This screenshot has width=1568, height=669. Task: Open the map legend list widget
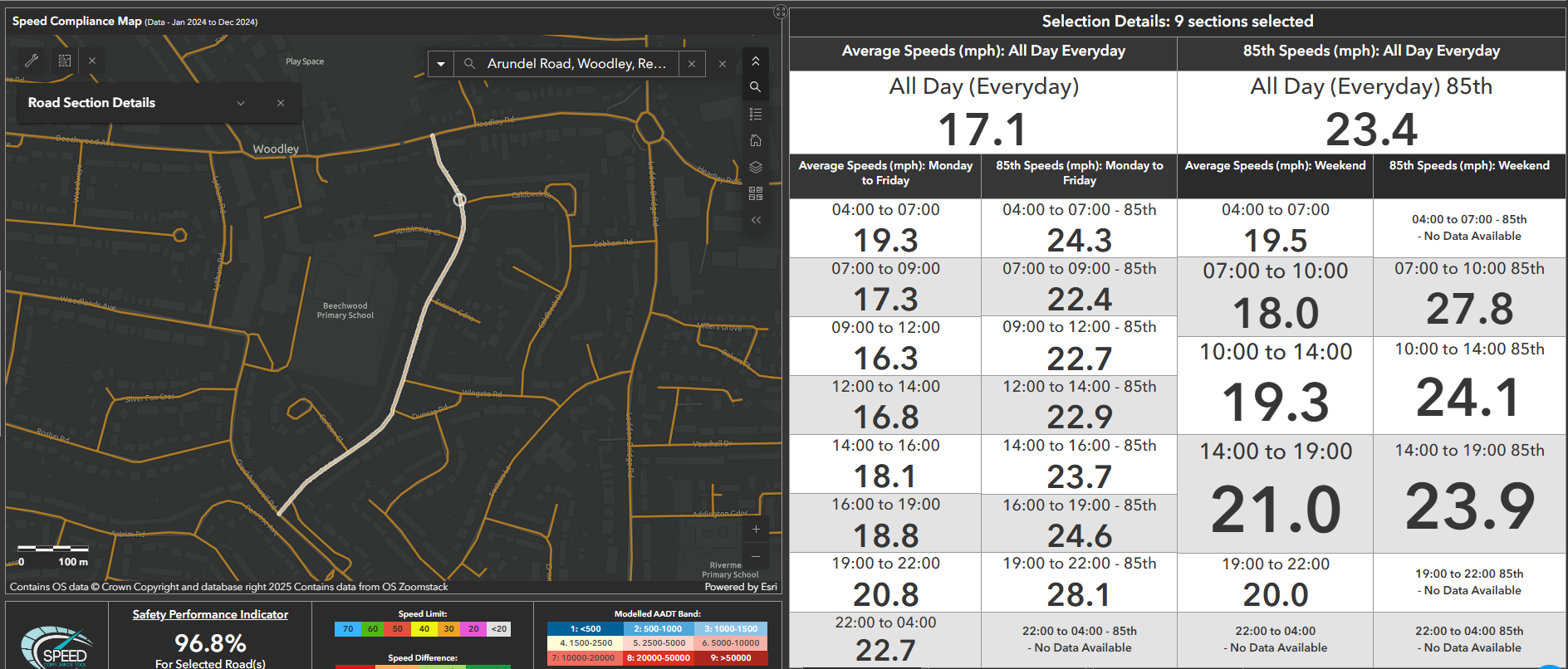coord(755,114)
